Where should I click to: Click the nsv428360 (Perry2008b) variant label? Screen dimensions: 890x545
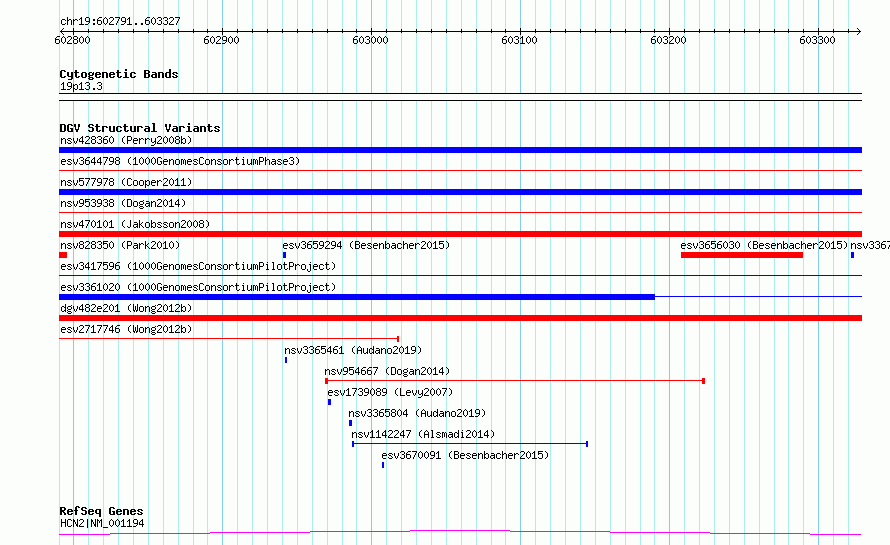coord(126,140)
